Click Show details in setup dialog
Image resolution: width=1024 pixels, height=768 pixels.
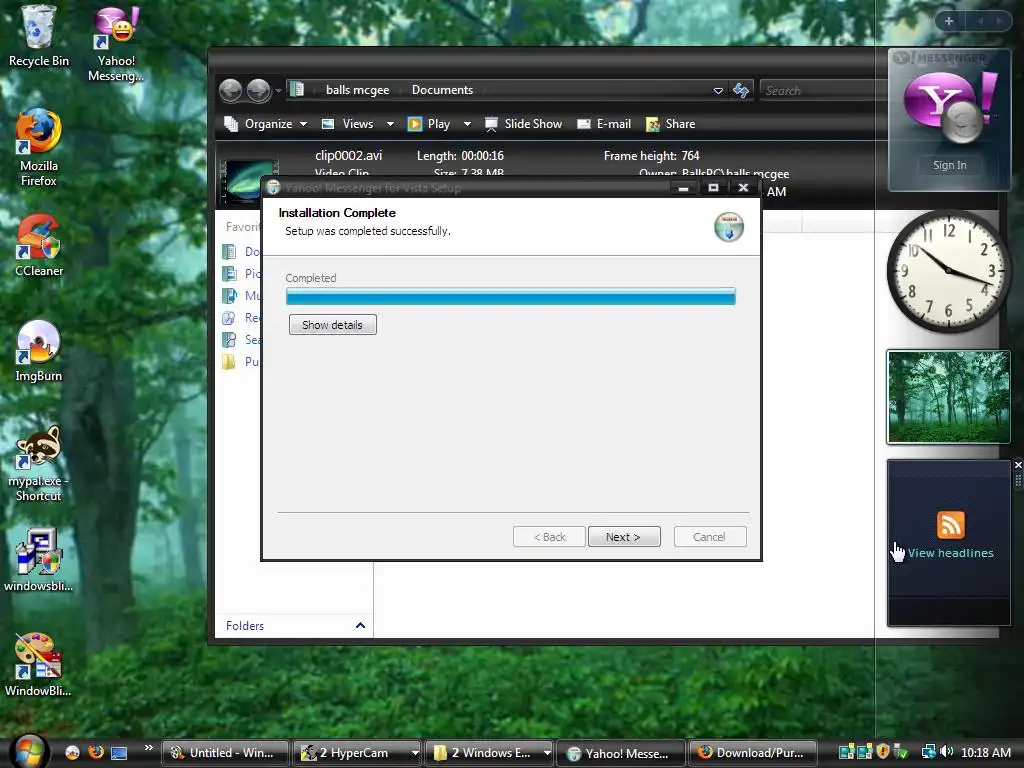coord(332,325)
